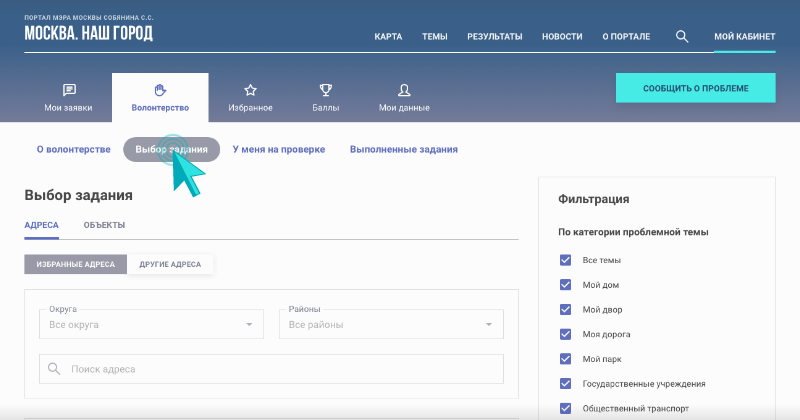Click the Москва. Наш город logo

coord(89,32)
